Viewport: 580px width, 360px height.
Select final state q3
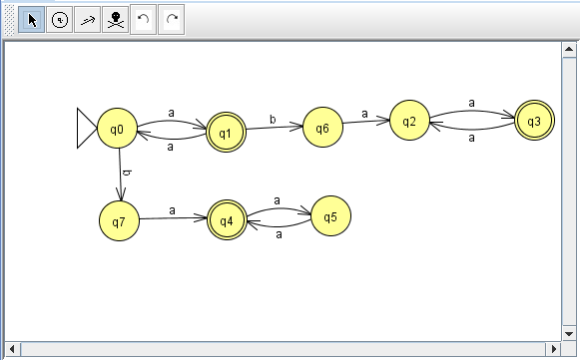pyautogui.click(x=534, y=120)
